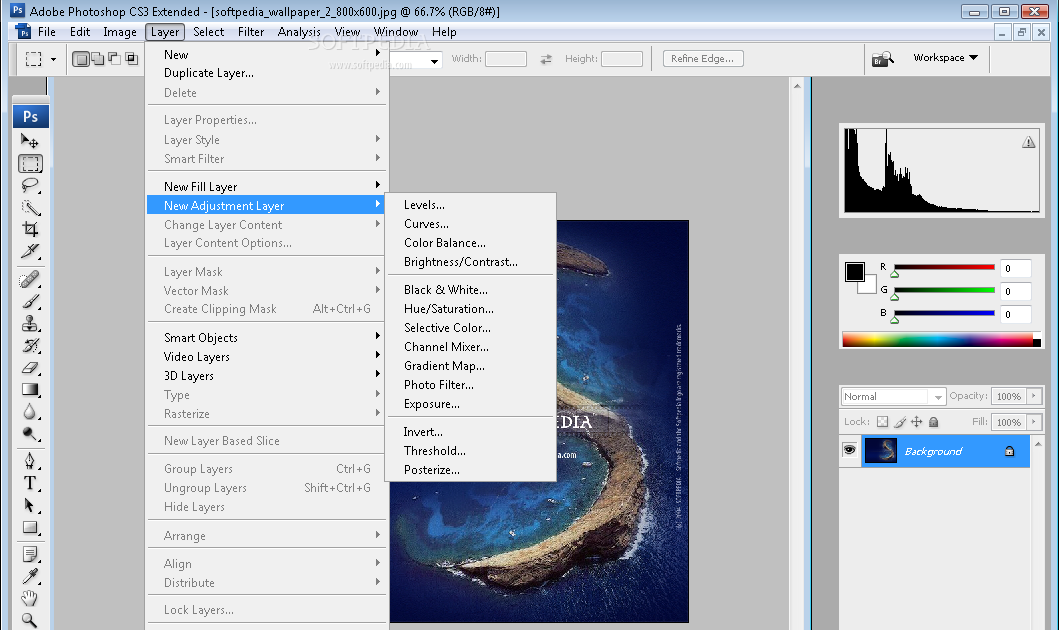Click the Ps logo atop the toolbox
The image size is (1059, 630).
click(30, 116)
